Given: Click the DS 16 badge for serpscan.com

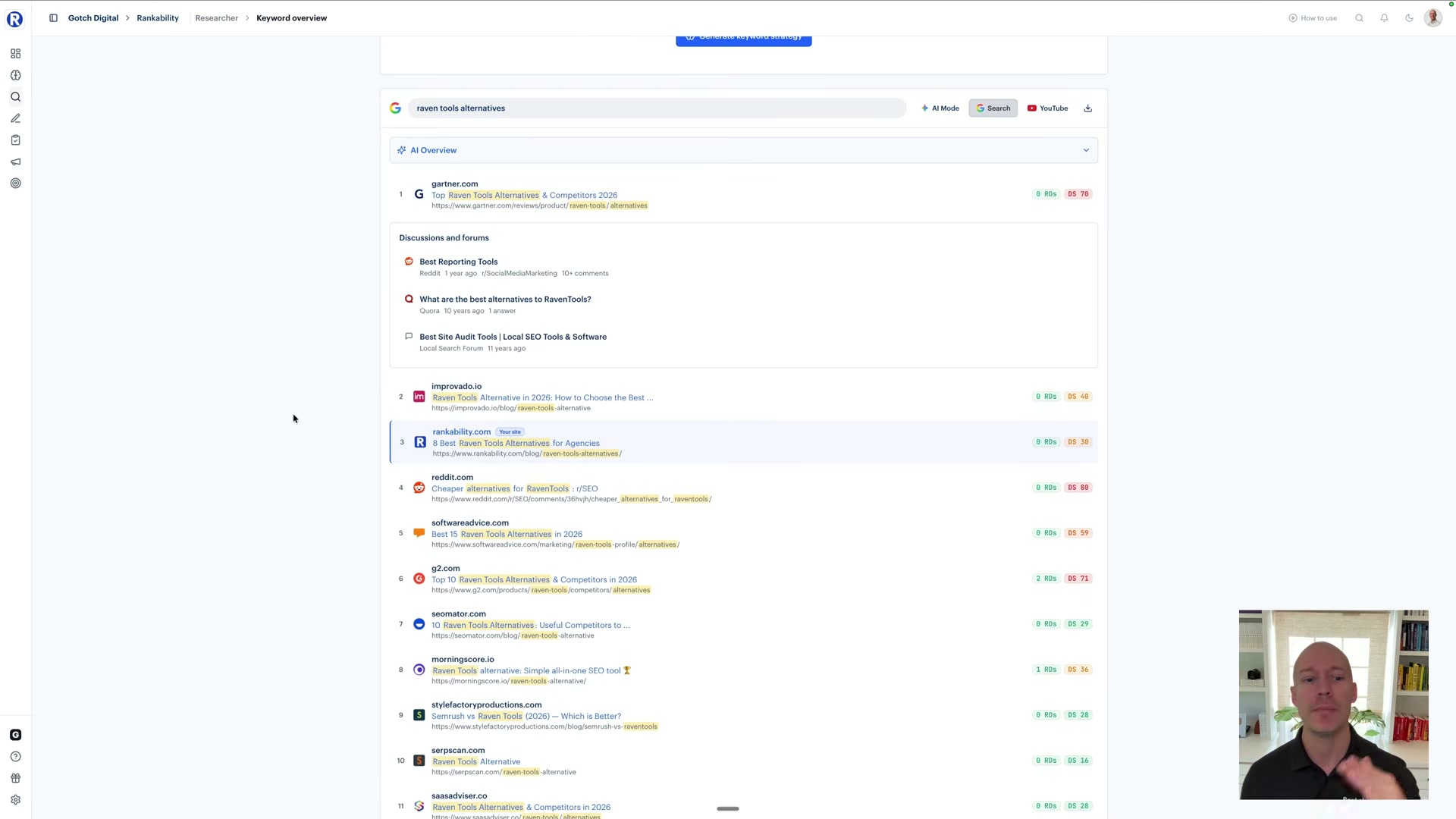Looking at the screenshot, I should point(1078,761).
